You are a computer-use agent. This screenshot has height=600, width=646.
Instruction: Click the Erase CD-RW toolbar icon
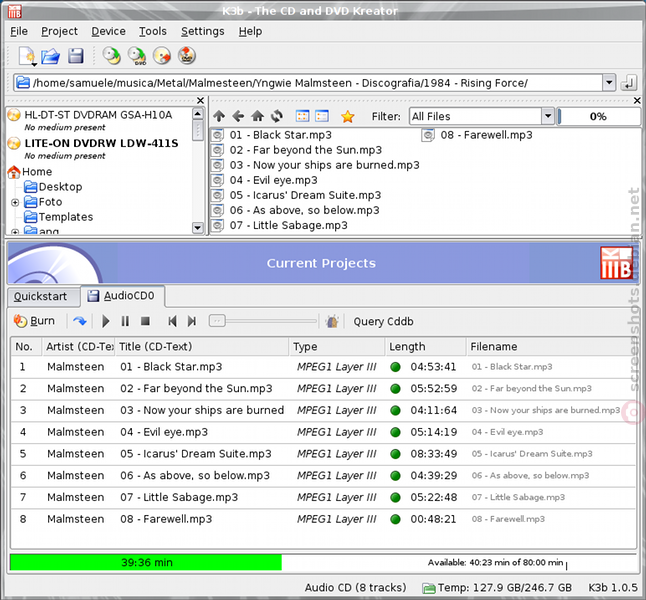point(162,56)
